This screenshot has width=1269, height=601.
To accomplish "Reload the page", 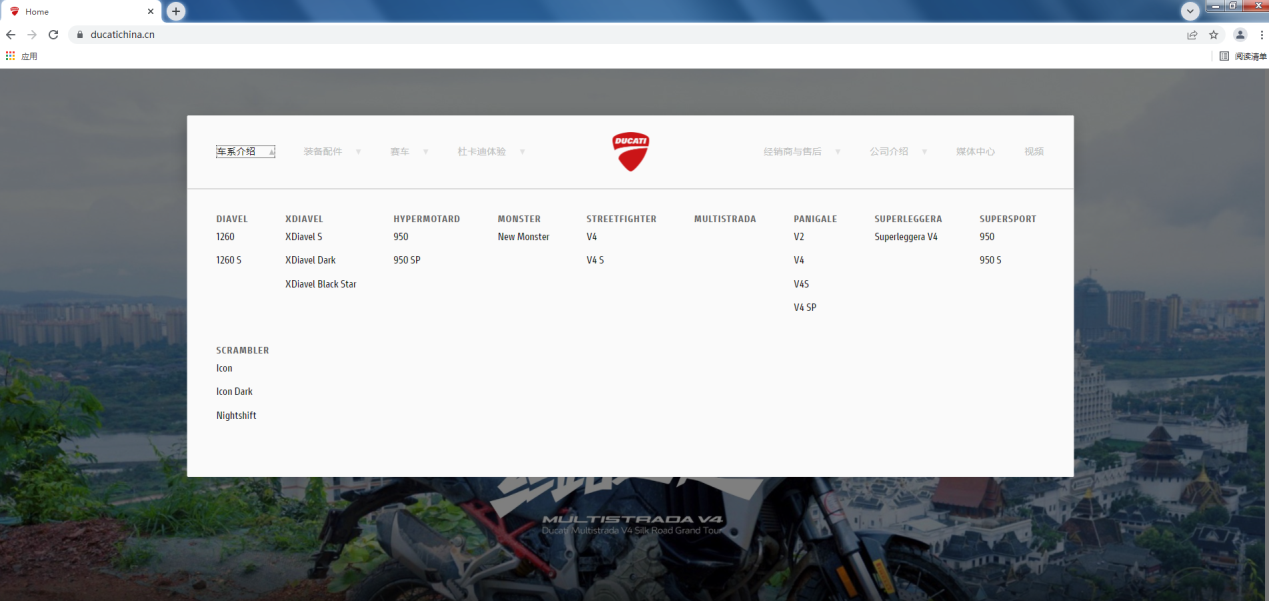I will [53, 34].
